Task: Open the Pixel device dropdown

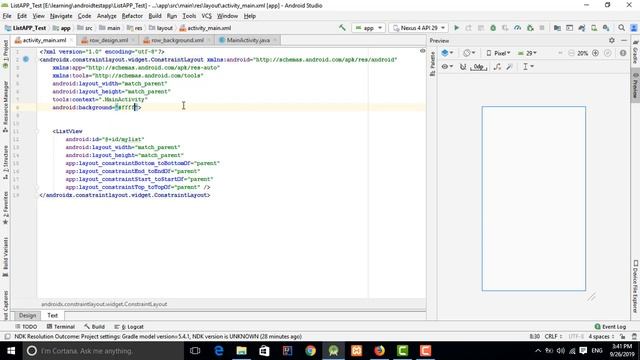Action: coord(498,53)
